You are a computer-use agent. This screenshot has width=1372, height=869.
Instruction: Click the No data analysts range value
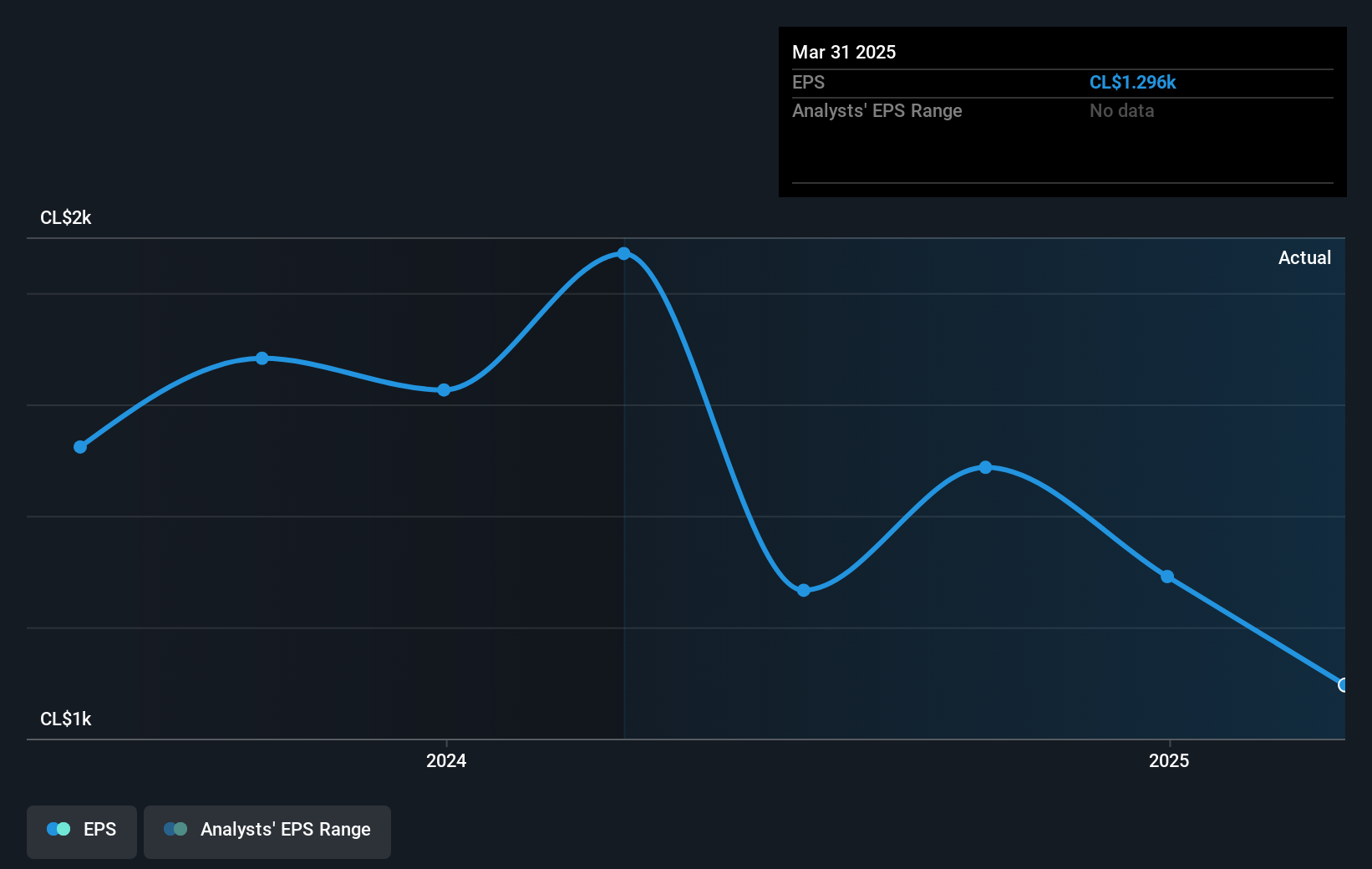[x=1121, y=111]
